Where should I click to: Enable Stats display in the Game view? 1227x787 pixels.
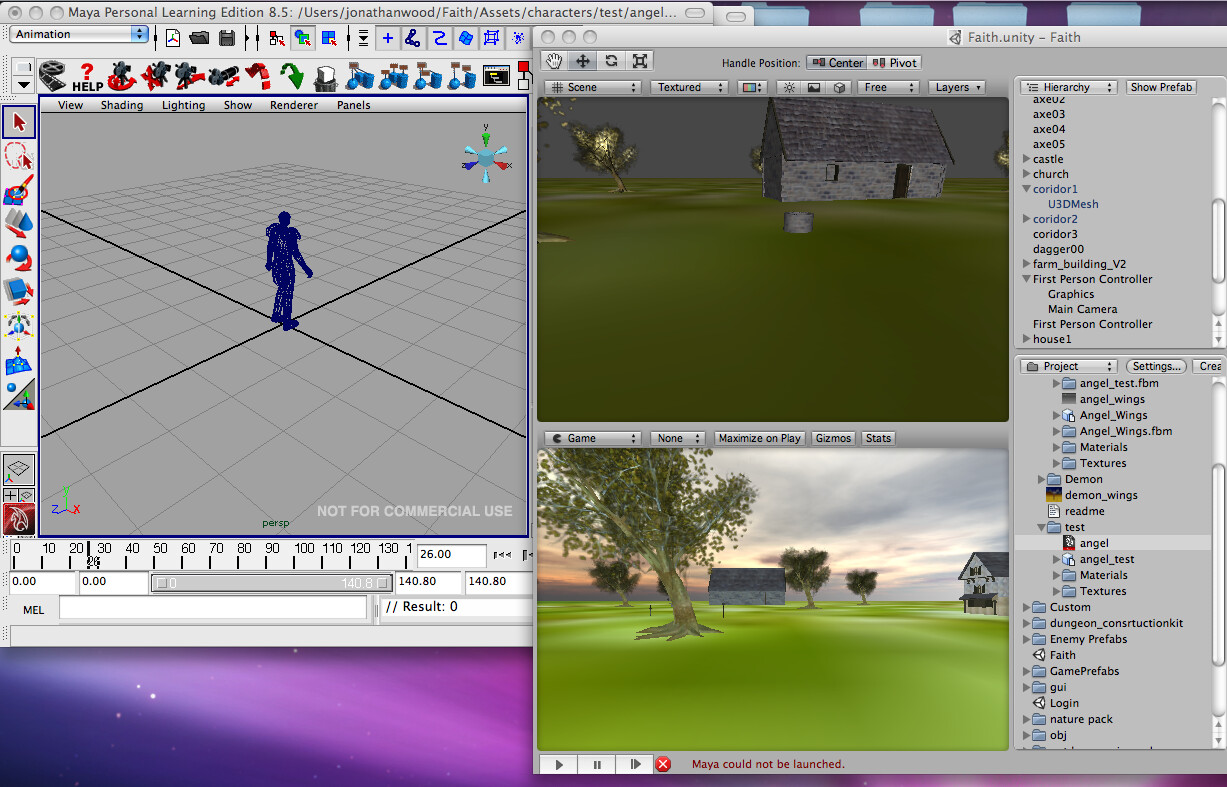pos(877,437)
